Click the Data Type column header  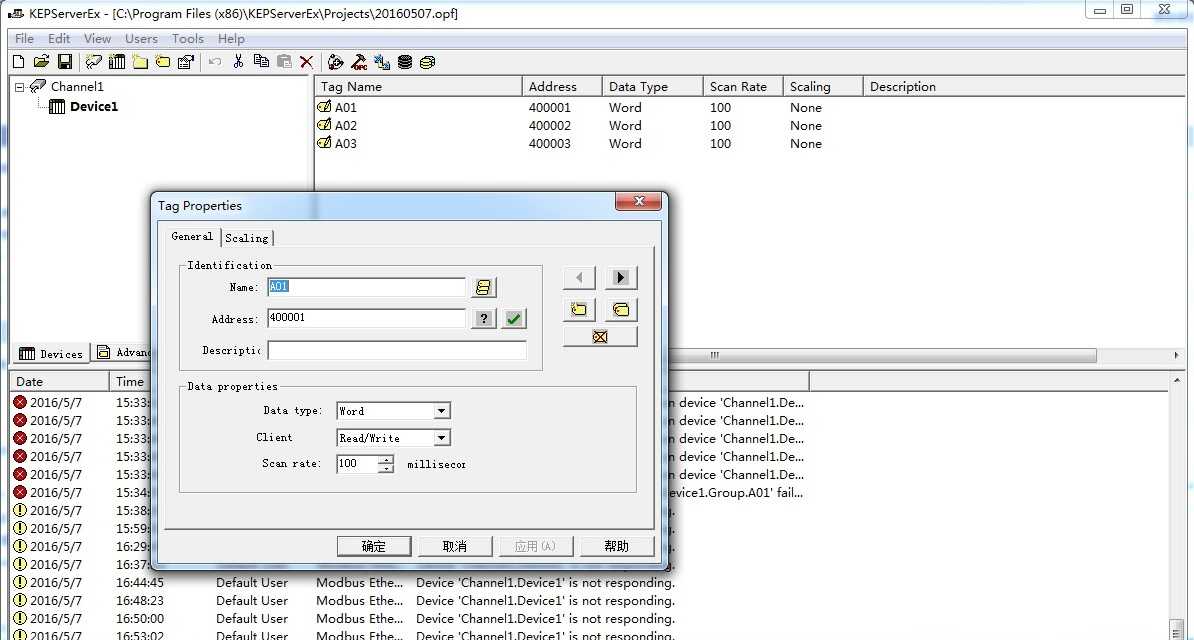[653, 87]
